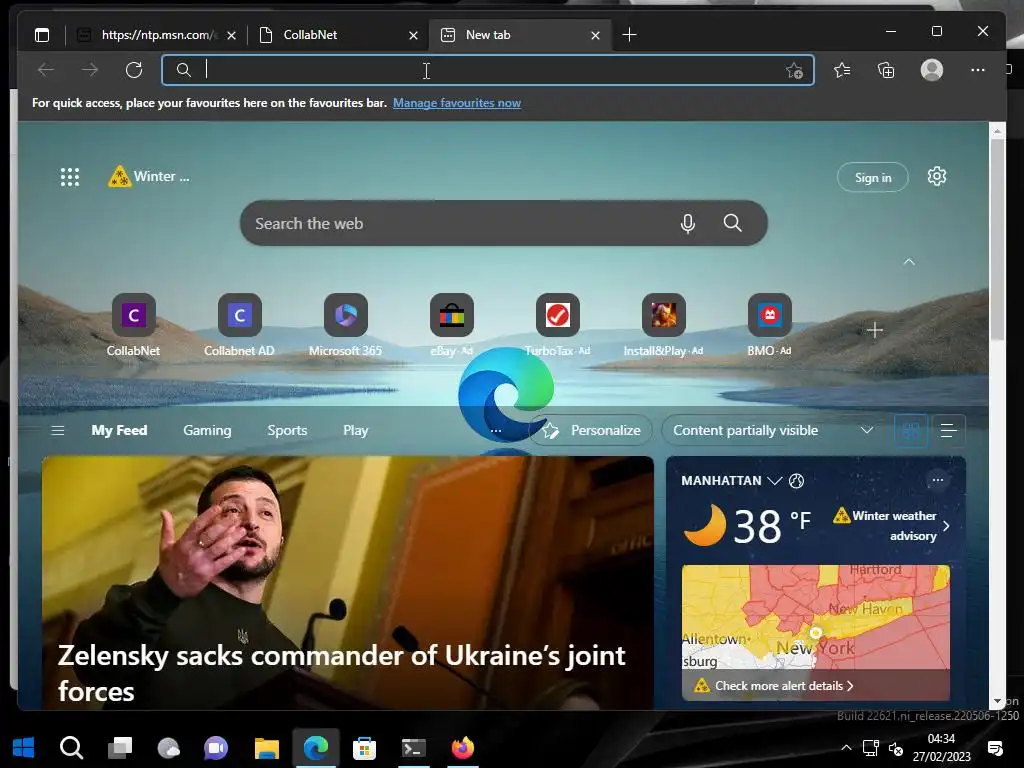Image resolution: width=1024 pixels, height=768 pixels.
Task: Select My Feed section
Action: coord(120,430)
